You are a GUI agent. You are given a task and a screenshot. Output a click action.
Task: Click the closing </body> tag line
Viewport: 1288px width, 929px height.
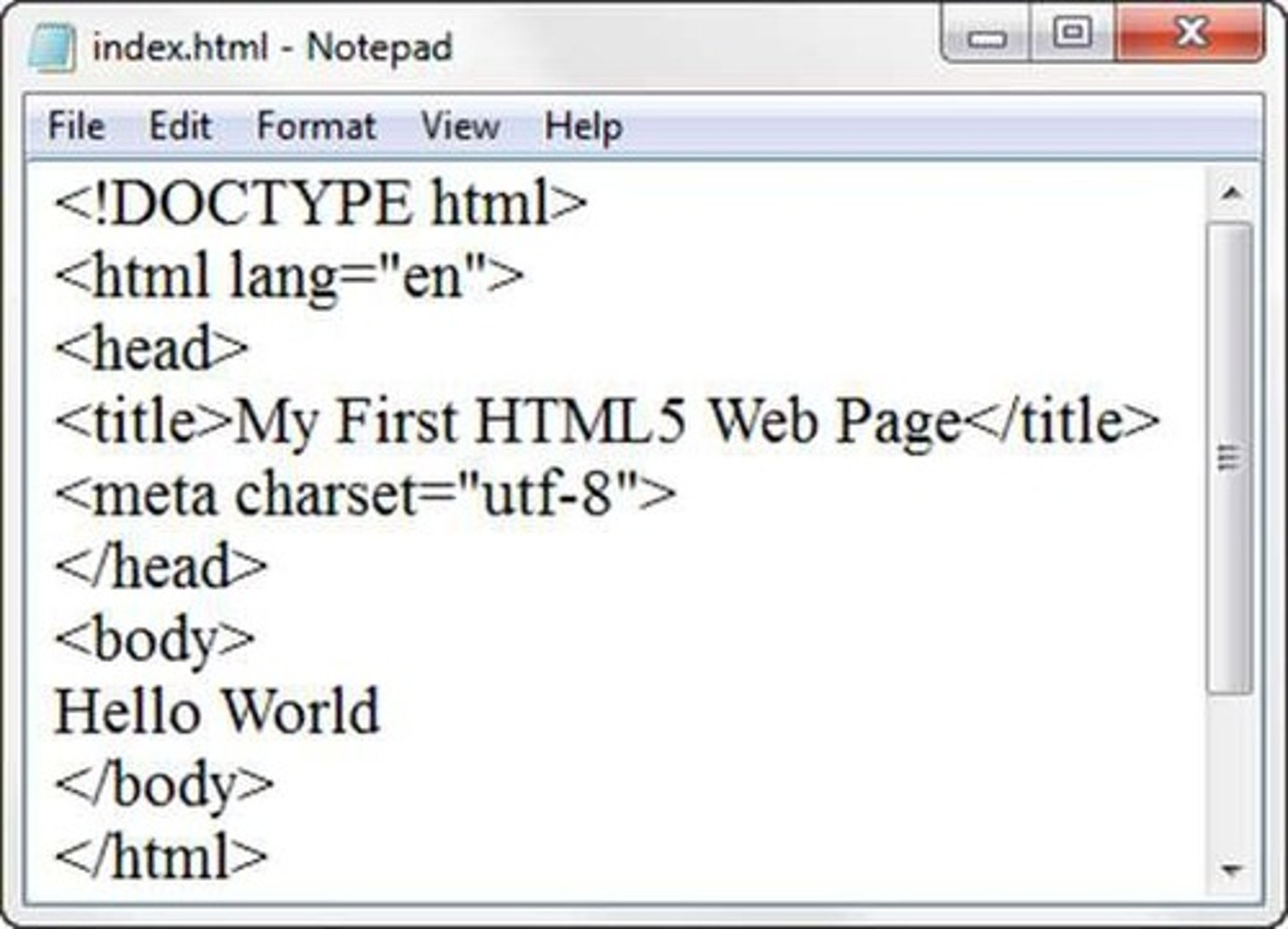pos(164,785)
